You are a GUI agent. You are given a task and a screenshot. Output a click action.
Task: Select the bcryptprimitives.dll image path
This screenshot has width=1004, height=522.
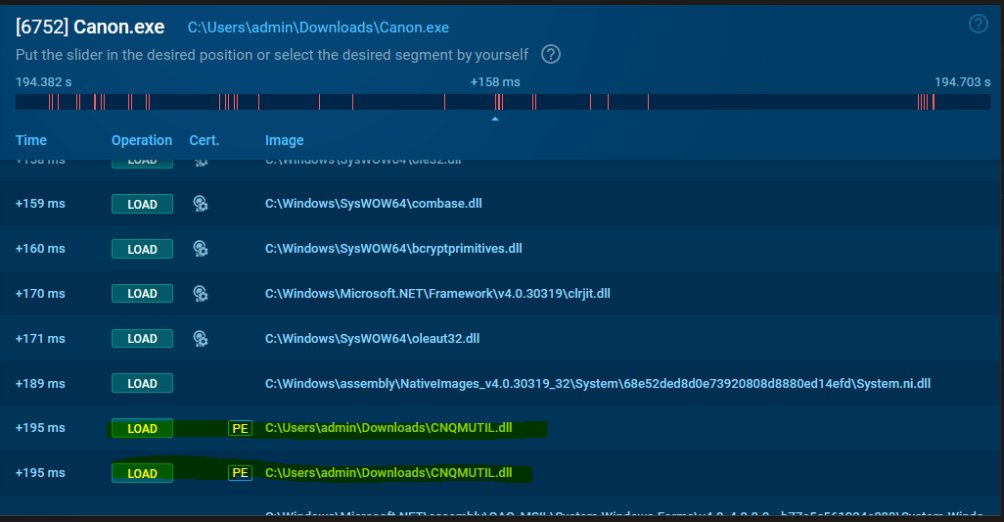pos(393,249)
